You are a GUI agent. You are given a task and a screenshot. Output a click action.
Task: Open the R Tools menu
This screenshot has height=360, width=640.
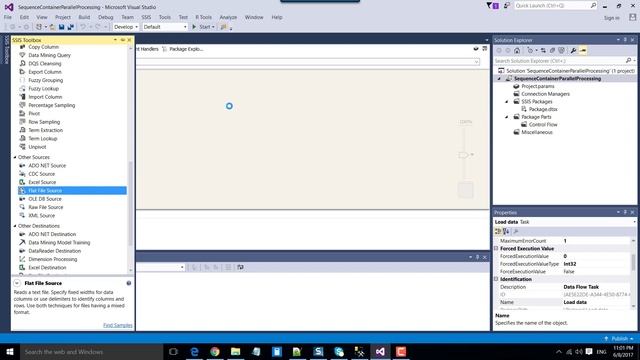point(203,17)
